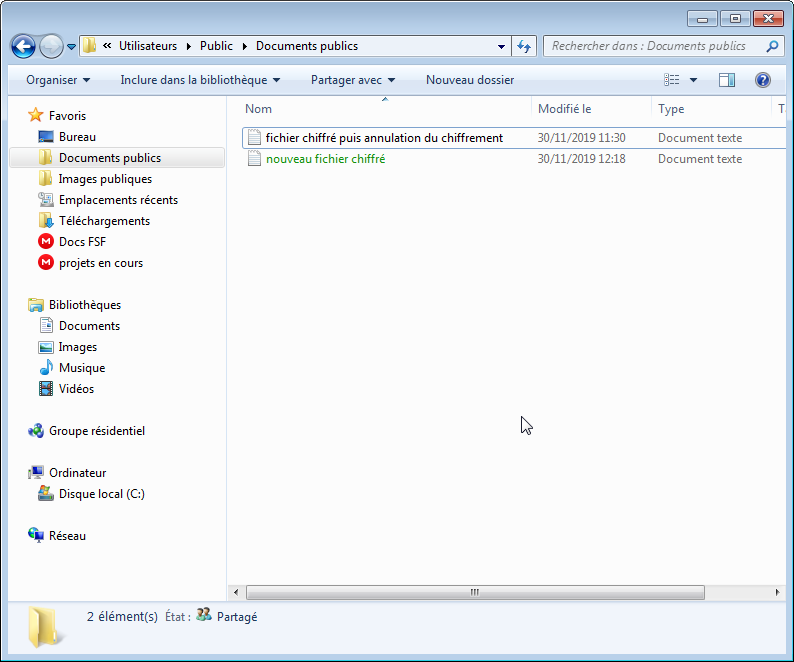Click the Vidéos film strip icon

pyautogui.click(x=46, y=388)
